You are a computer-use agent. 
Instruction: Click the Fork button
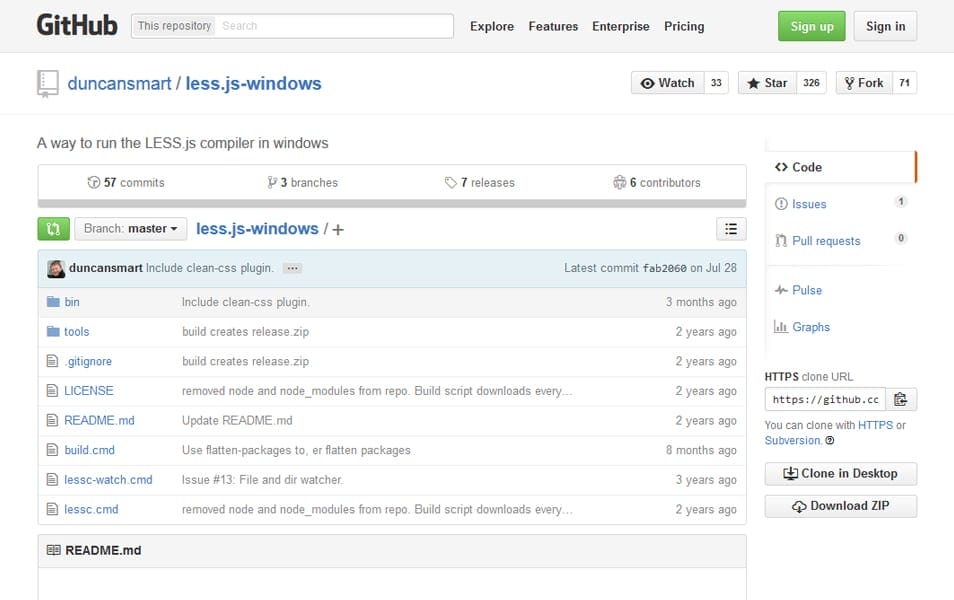[864, 83]
